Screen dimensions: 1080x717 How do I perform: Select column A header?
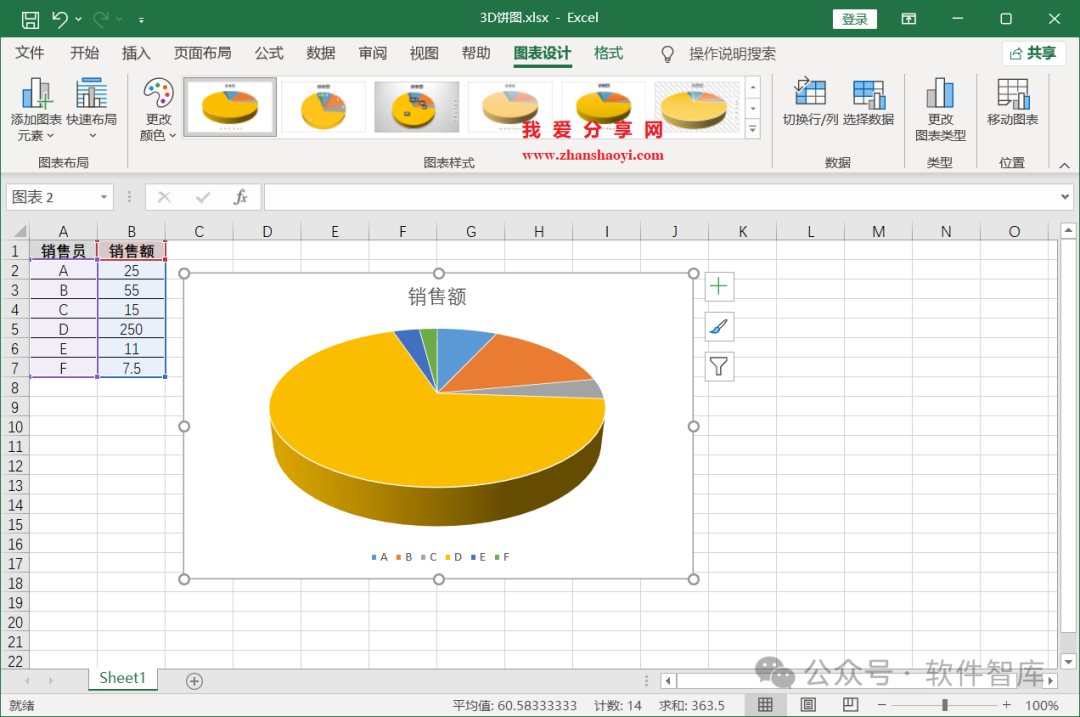point(63,231)
